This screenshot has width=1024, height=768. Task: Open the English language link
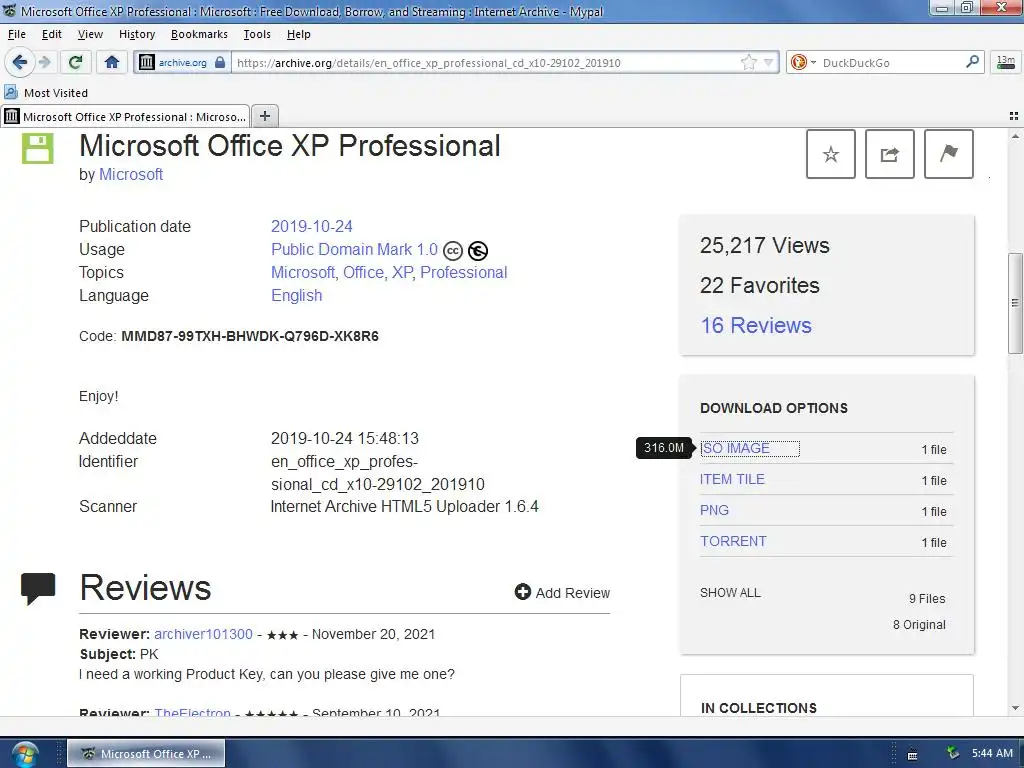coord(296,296)
